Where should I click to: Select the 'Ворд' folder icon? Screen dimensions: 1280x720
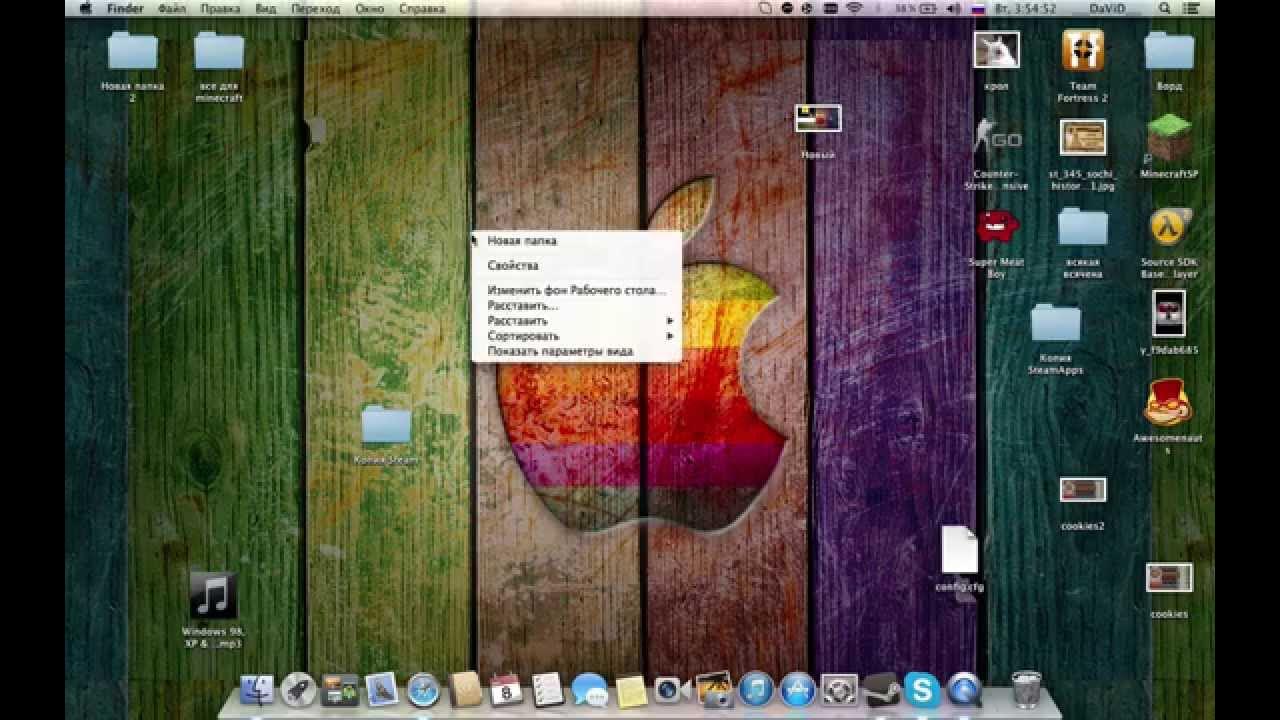click(1169, 52)
